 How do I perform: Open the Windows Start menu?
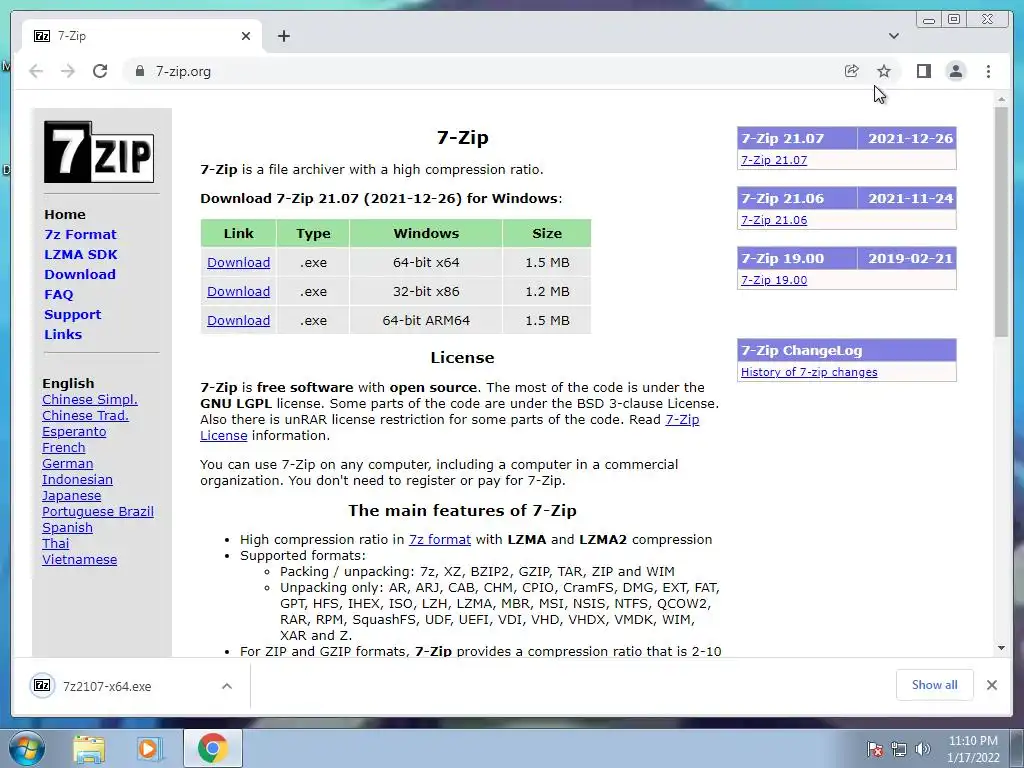tap(26, 748)
